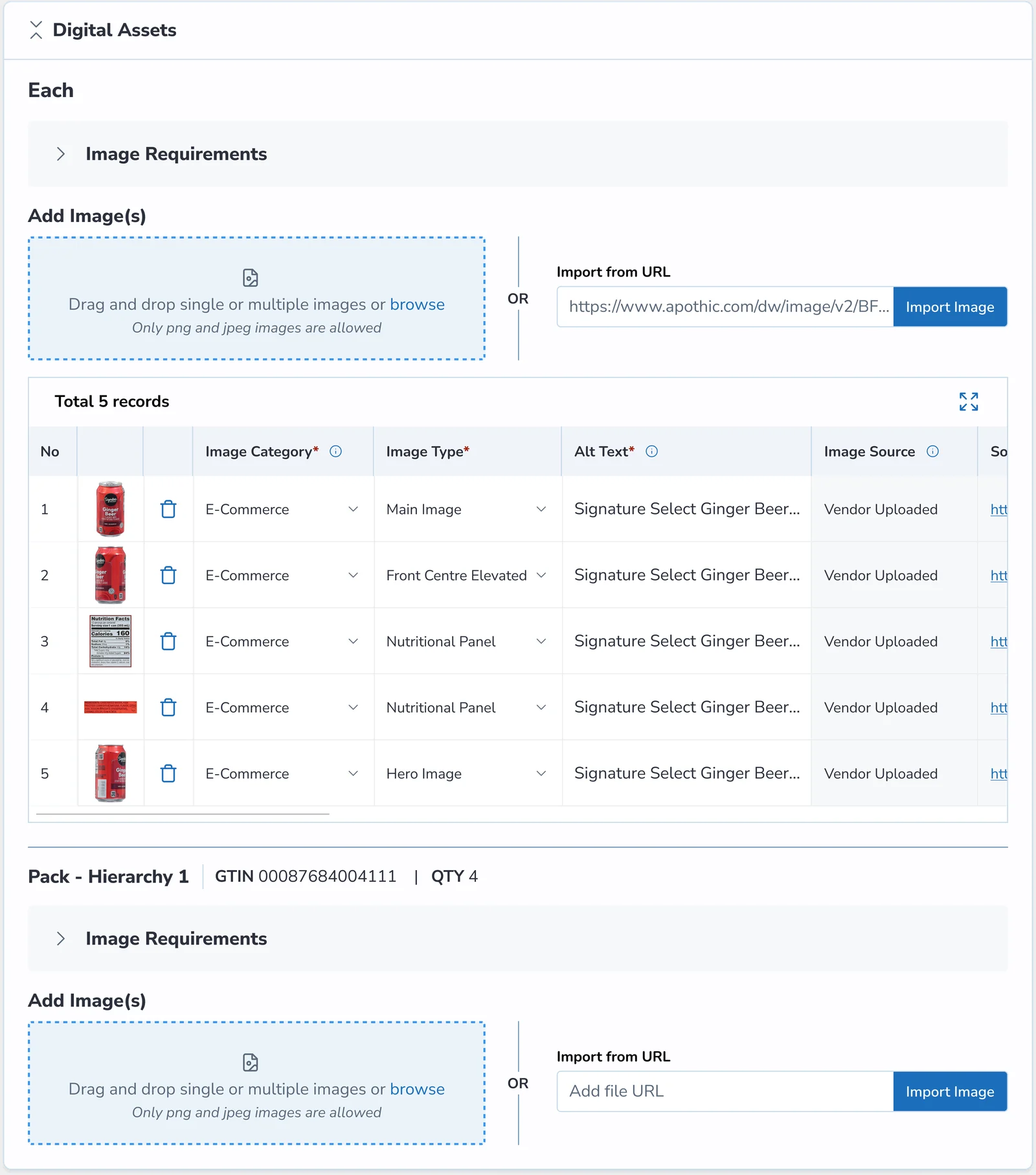The image size is (1036, 1175).
Task: Expand Image Requirements under Pack - Hierarchy 1
Action: [x=61, y=939]
